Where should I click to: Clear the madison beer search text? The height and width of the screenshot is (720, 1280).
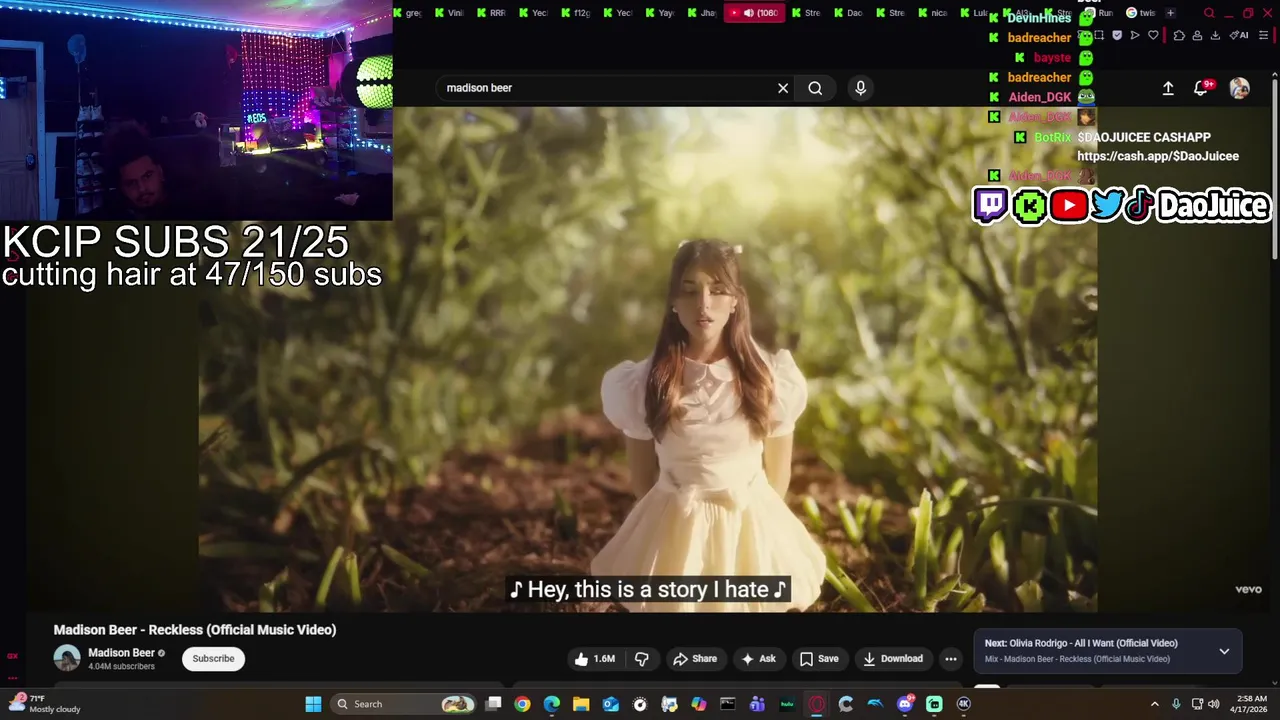(x=783, y=88)
